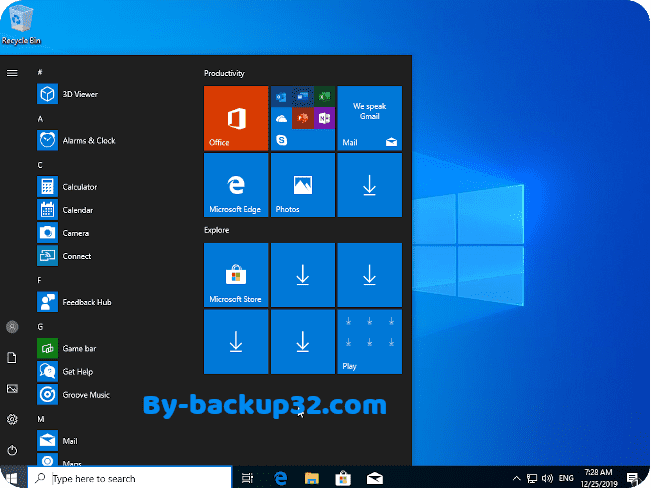The width and height of the screenshot is (651, 488).
Task: Click the network tray icon
Action: (532, 478)
